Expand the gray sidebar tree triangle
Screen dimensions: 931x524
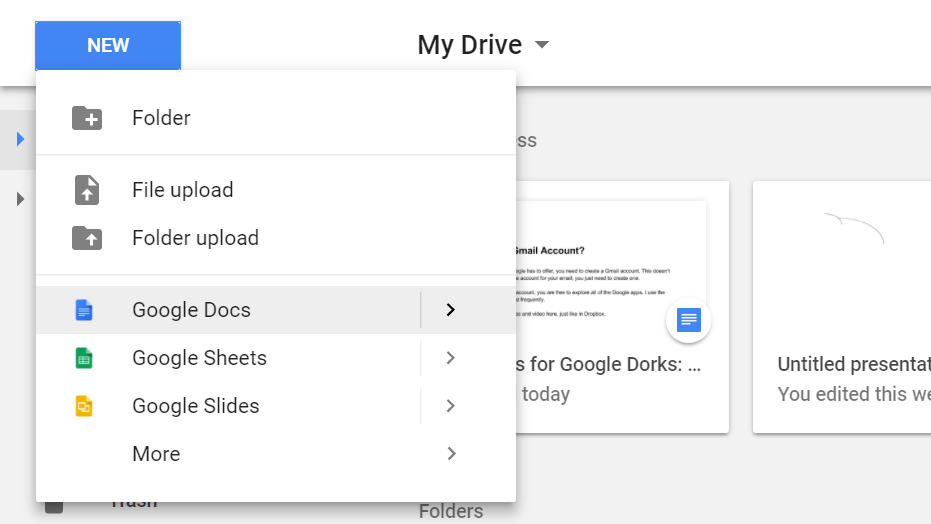[20, 199]
